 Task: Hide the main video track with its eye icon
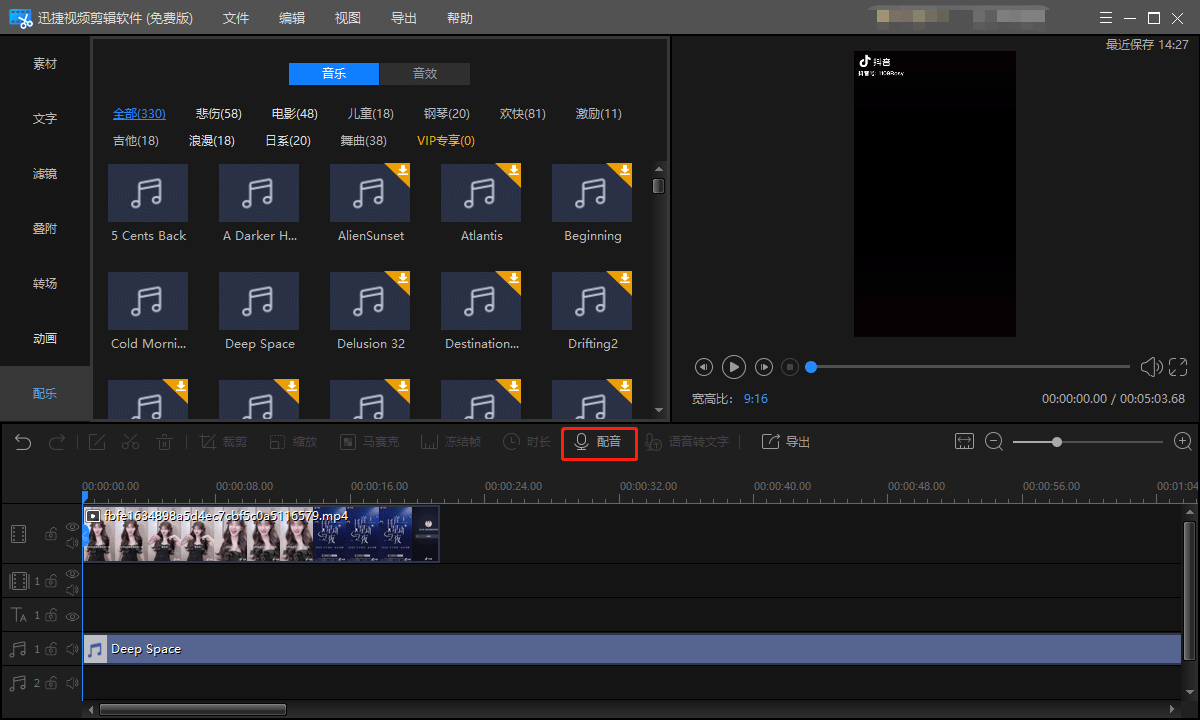[72, 527]
